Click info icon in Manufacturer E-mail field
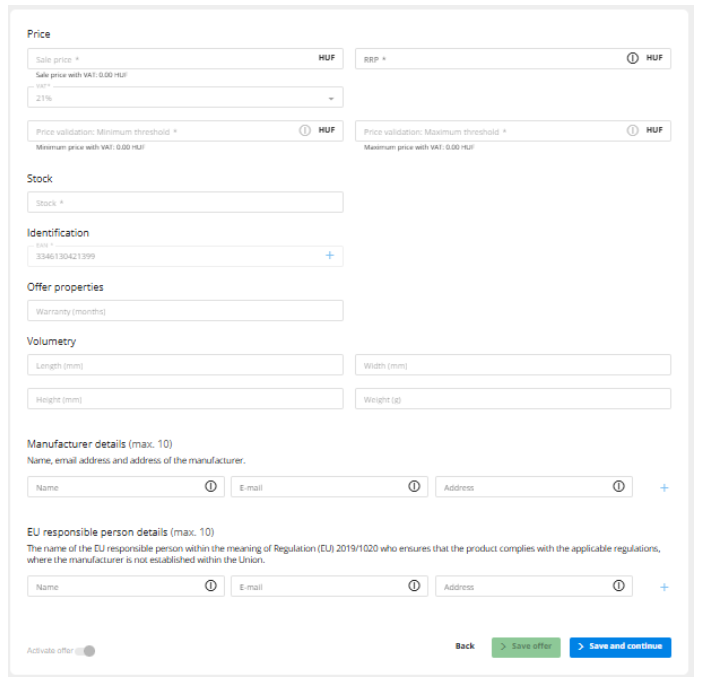 point(414,487)
